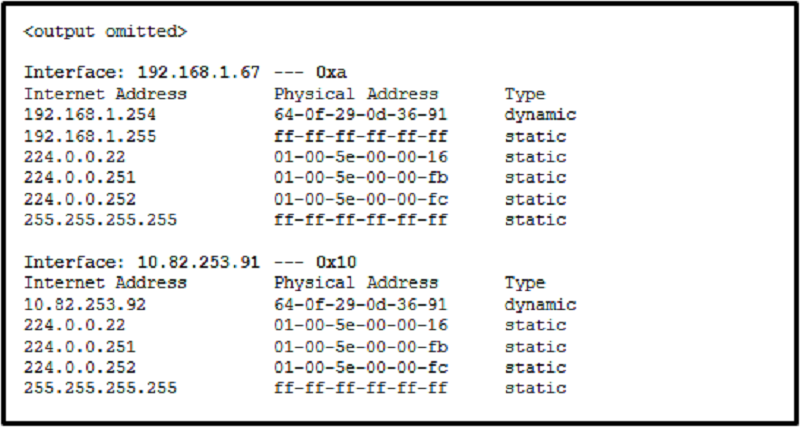Click first 'Physical Address' column header

(x=356, y=94)
